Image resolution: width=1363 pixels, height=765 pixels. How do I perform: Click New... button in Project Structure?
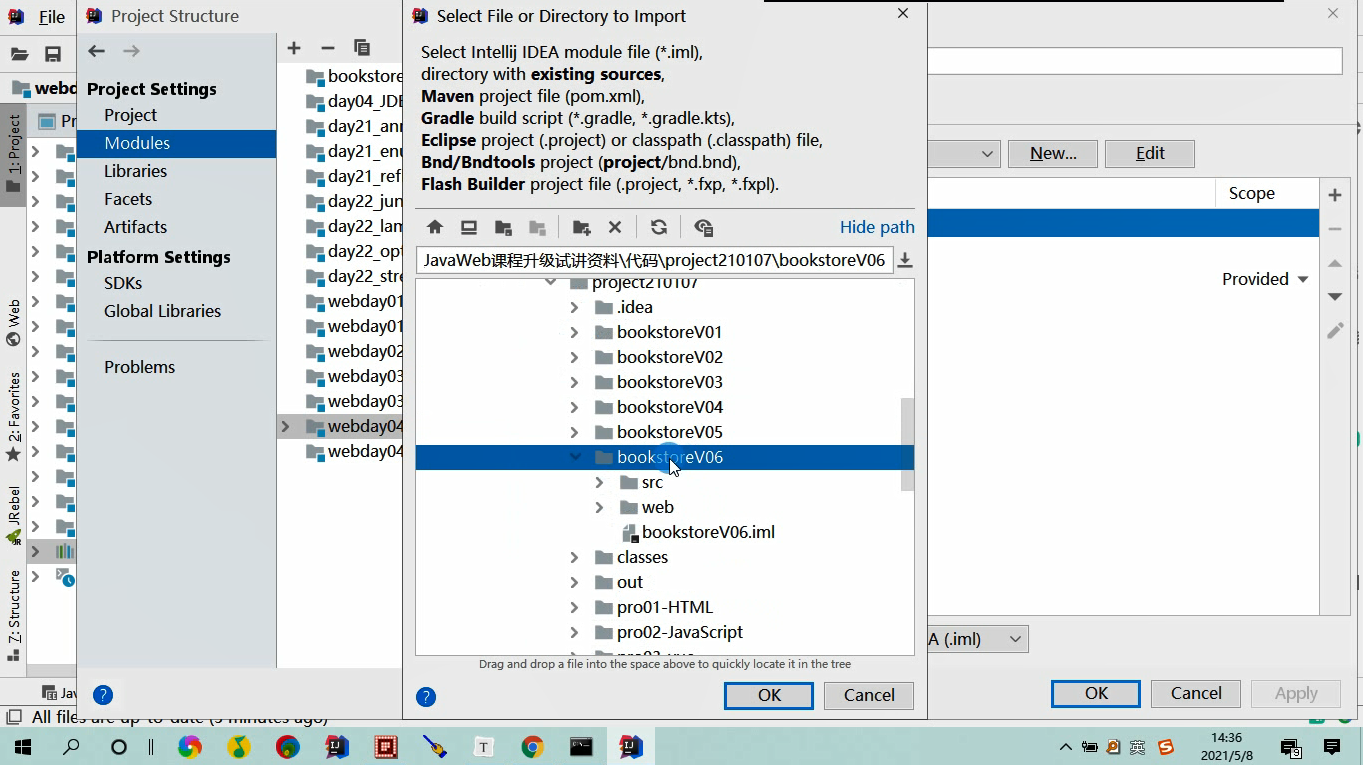point(1053,153)
